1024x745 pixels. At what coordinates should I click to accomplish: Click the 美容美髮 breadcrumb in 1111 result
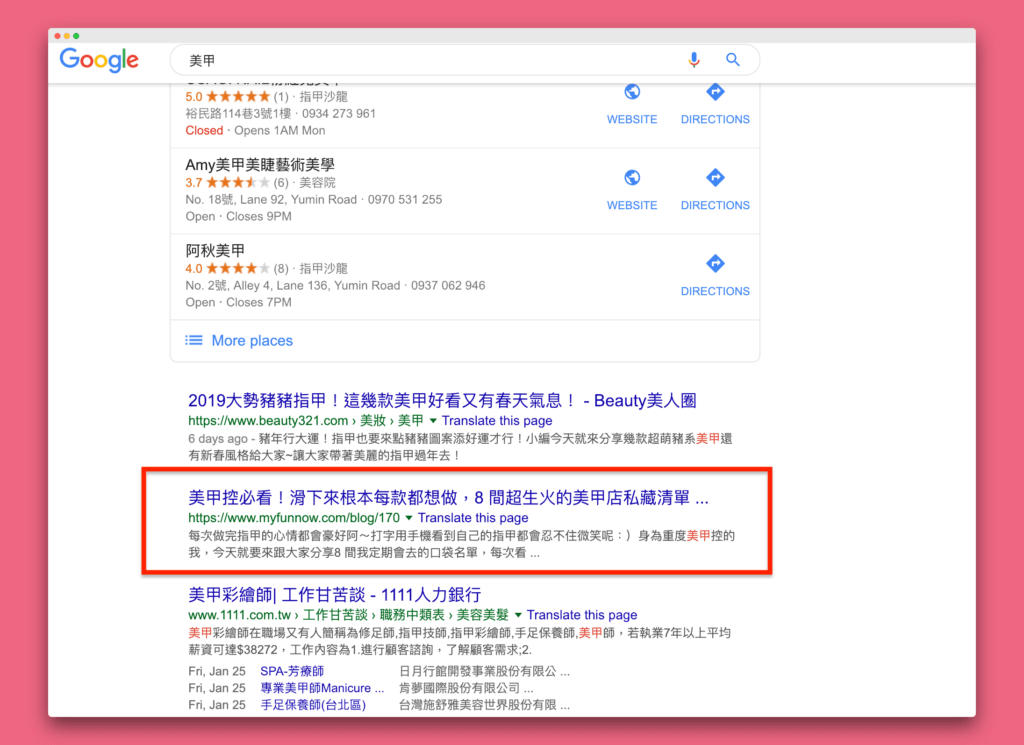coord(483,615)
